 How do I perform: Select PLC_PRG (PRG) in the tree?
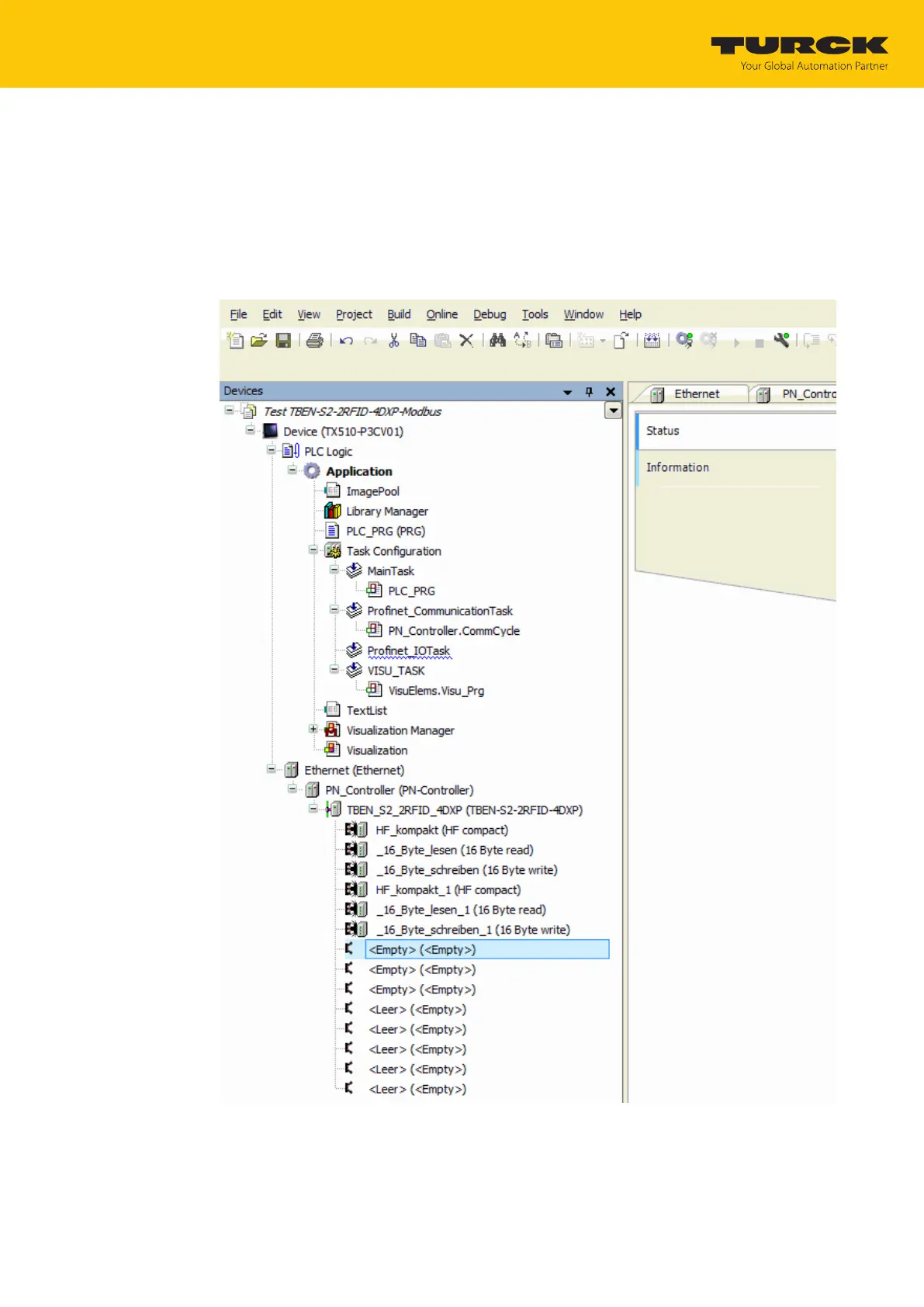(386, 531)
